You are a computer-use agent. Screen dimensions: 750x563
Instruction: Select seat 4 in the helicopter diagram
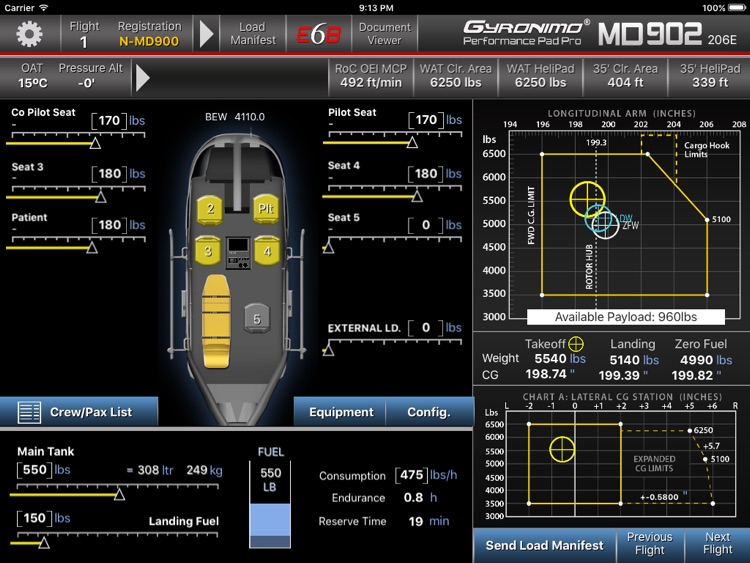tap(267, 251)
